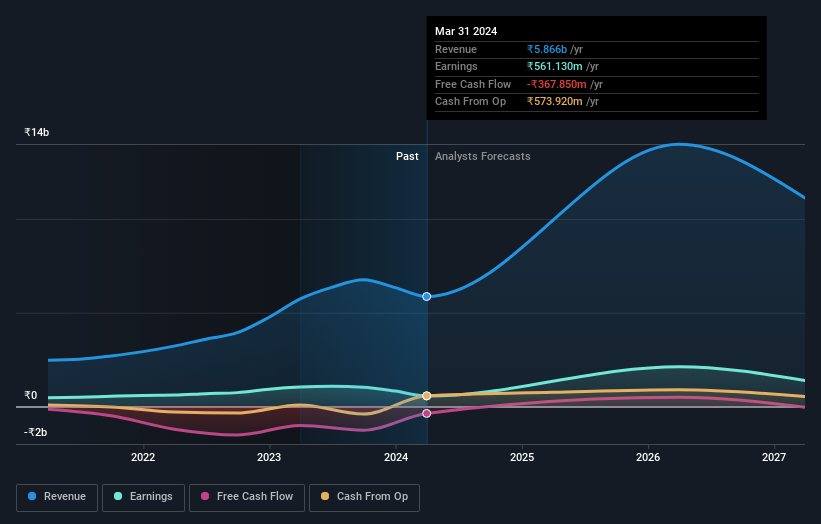This screenshot has width=821, height=524.
Task: Click the Mar 31 2024 tooltip date
Action: [466, 31]
